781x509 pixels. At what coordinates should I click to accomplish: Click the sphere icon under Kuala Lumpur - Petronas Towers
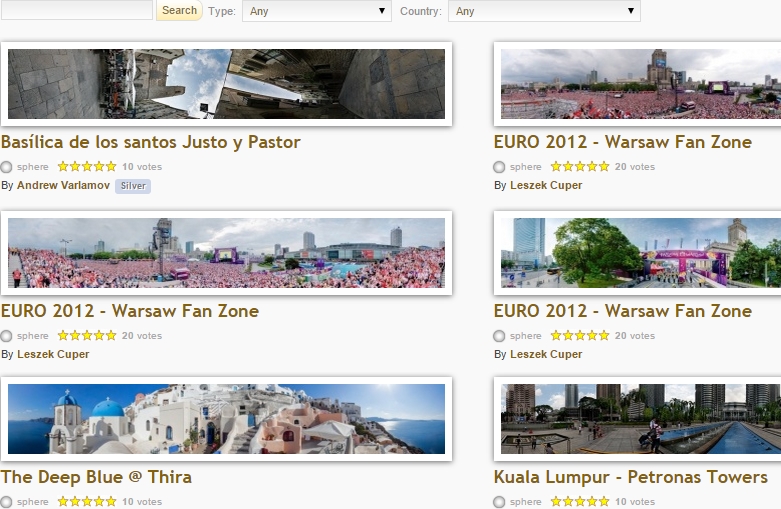(499, 502)
